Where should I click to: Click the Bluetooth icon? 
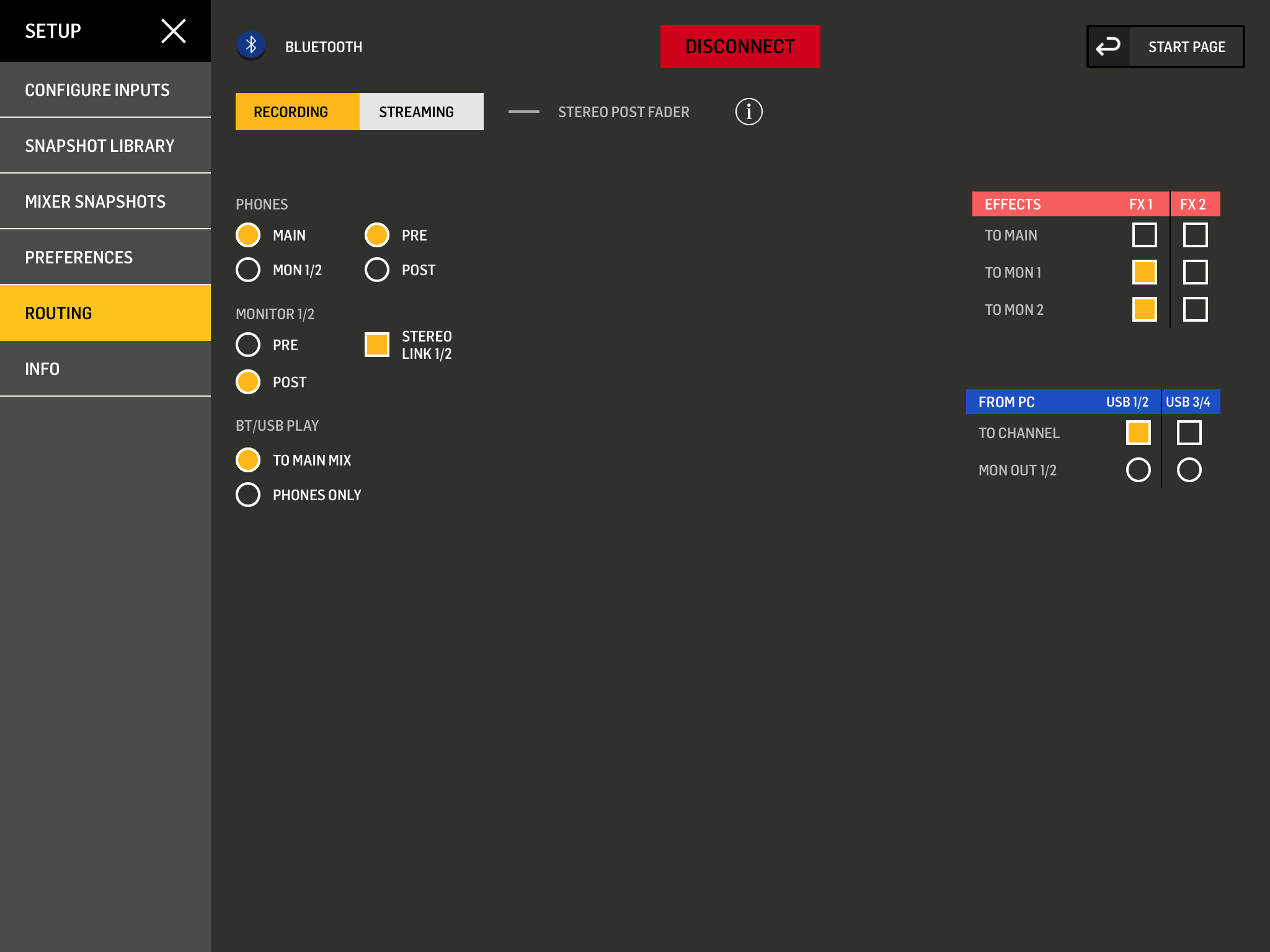[x=251, y=45]
